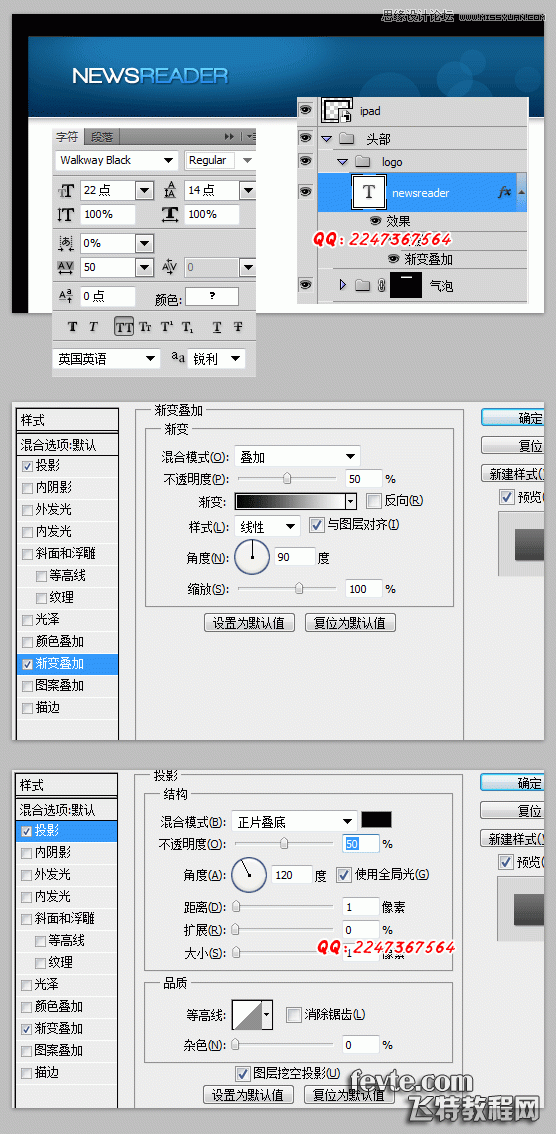Click the ipad layer smart object thumbnail

click(336, 111)
